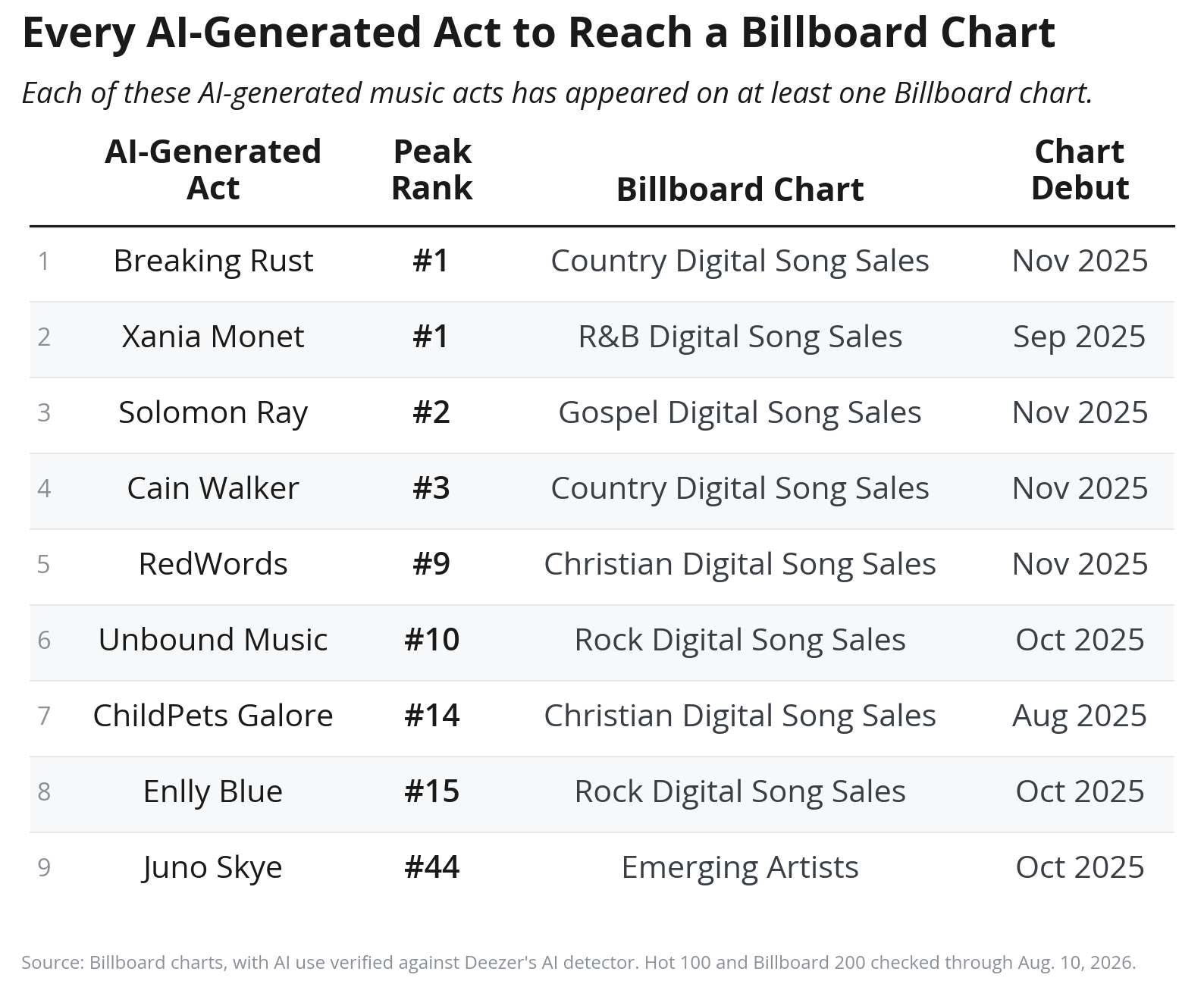1204x984 pixels.
Task: Click the R&B Digital Song Sales cell
Action: [740, 337]
